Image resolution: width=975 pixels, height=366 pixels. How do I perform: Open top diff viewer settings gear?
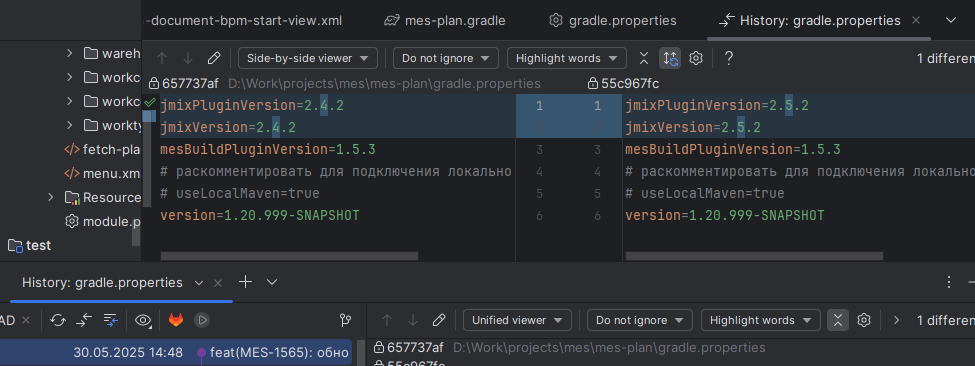coord(696,58)
